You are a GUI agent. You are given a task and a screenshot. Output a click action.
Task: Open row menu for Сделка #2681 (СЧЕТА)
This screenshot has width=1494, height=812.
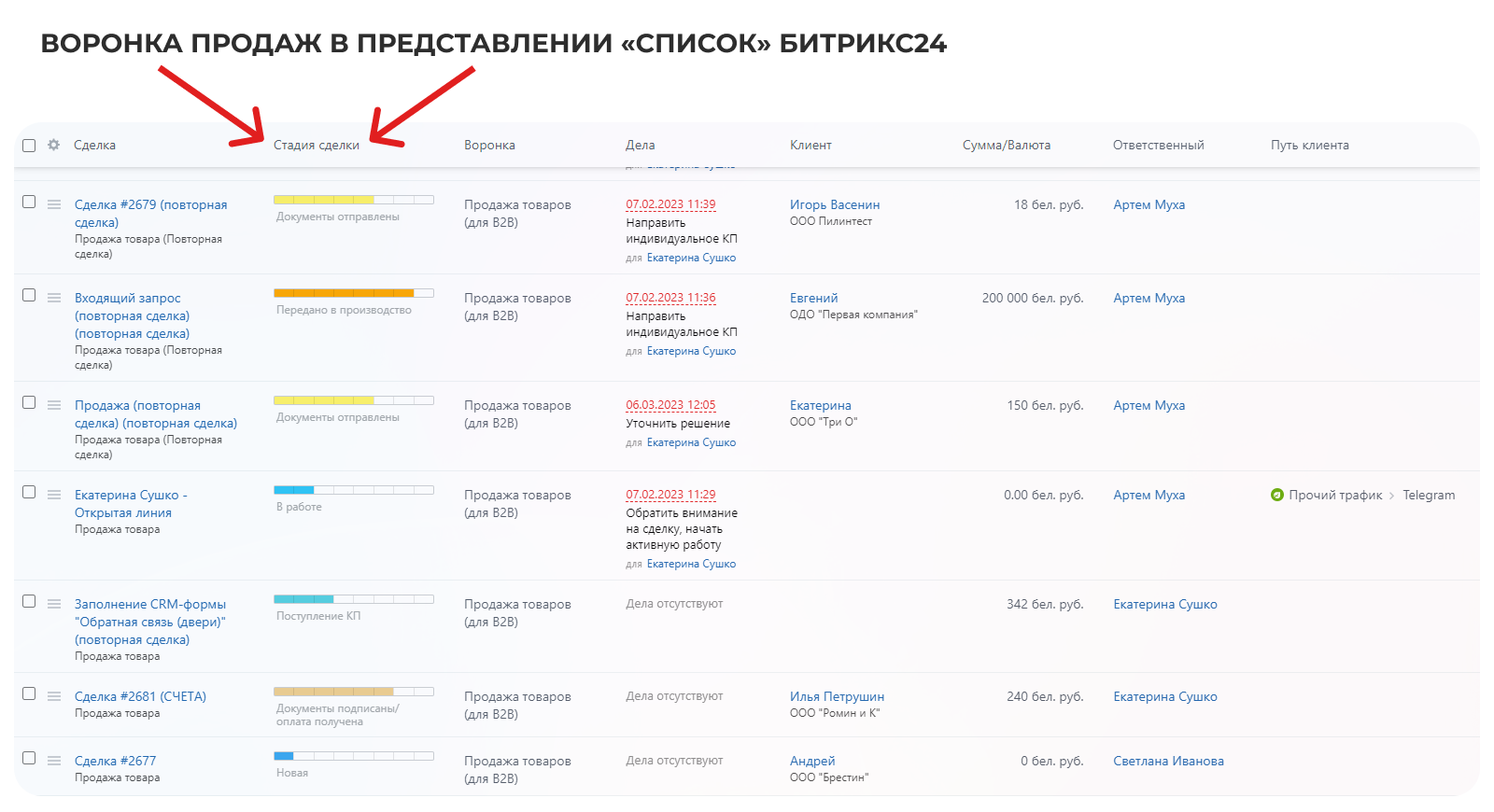coord(54,696)
